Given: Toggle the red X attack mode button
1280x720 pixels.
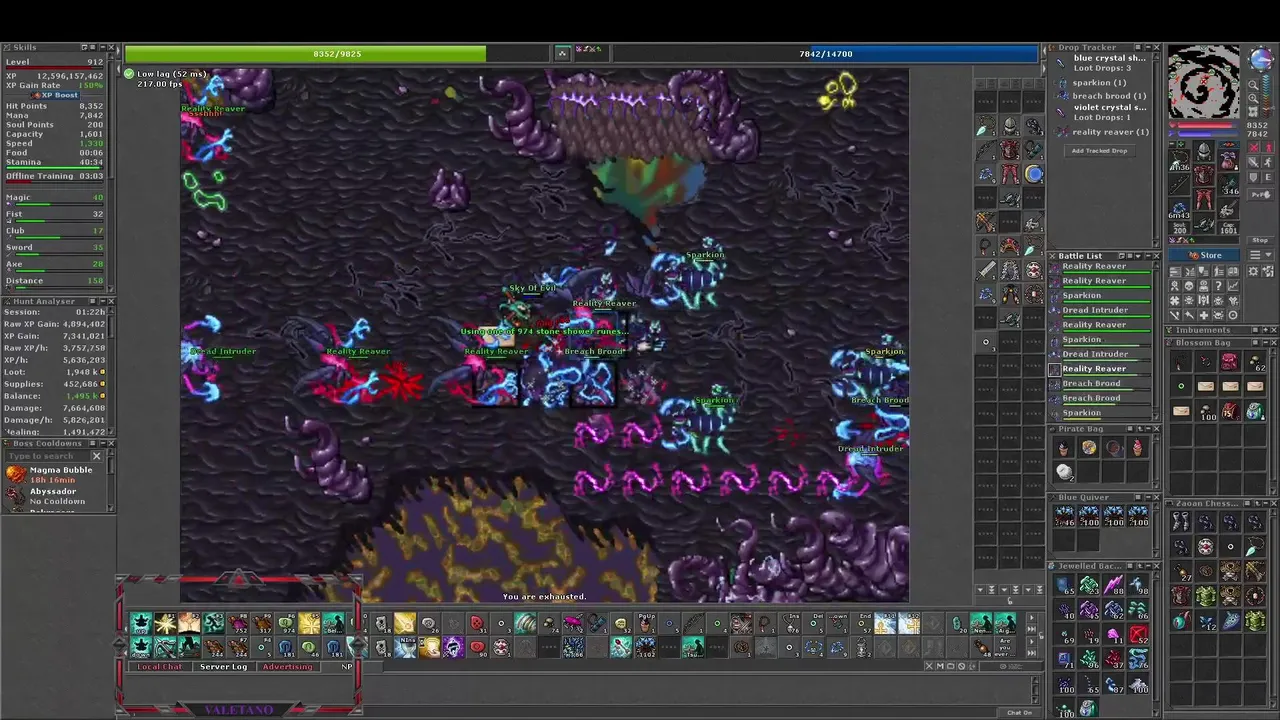Looking at the screenshot, I should (x=1253, y=147).
